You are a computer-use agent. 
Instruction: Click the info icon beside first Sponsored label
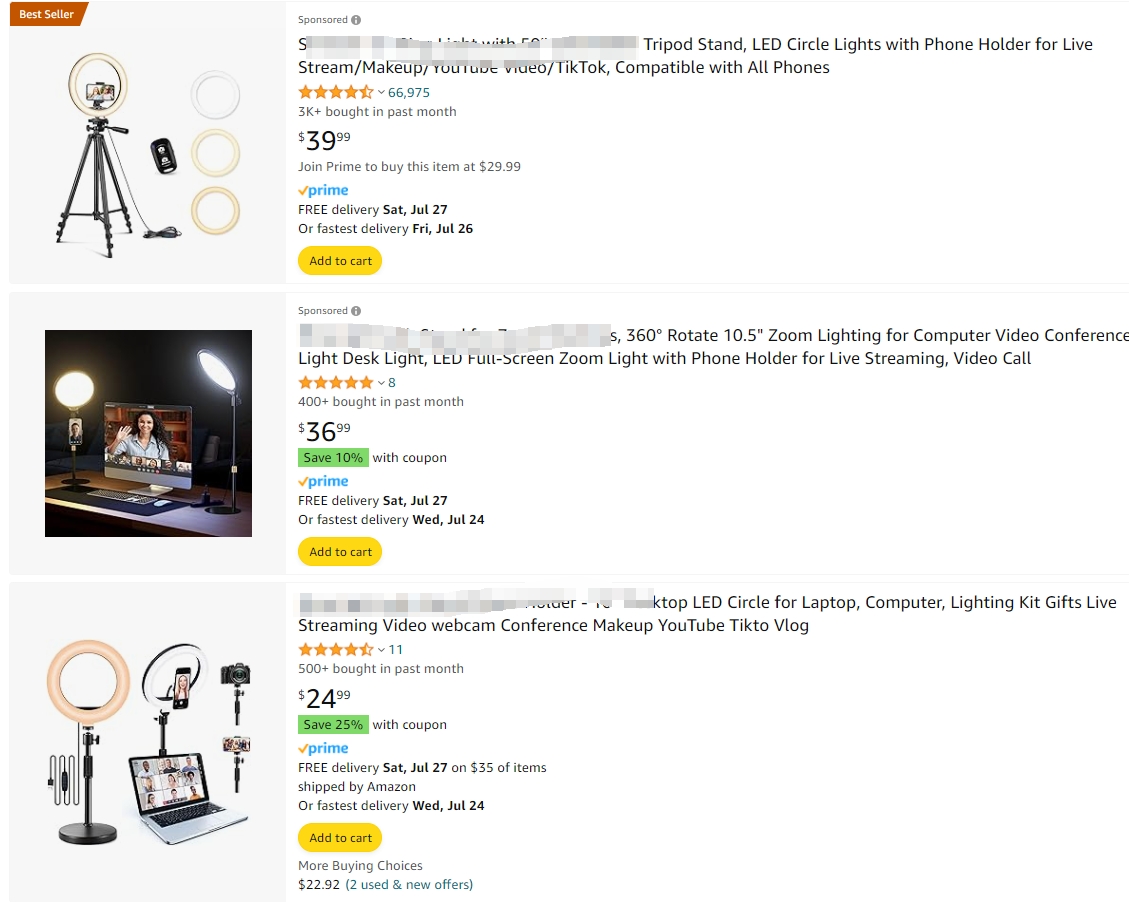(x=356, y=20)
